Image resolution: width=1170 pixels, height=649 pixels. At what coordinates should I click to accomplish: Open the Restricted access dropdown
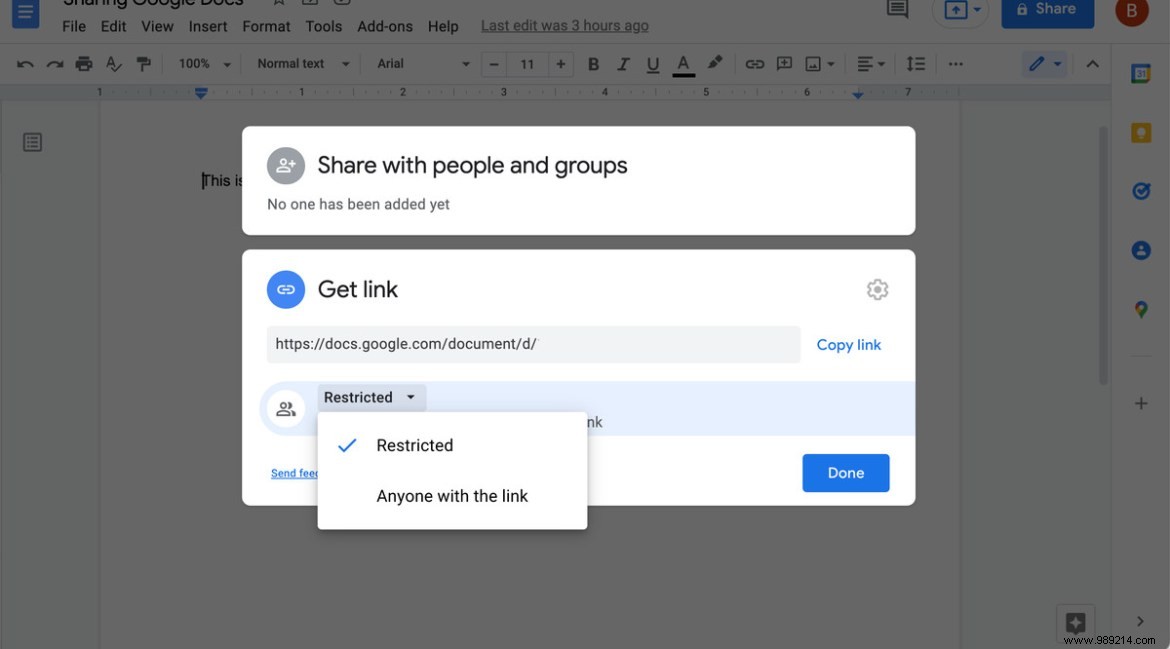(x=371, y=397)
